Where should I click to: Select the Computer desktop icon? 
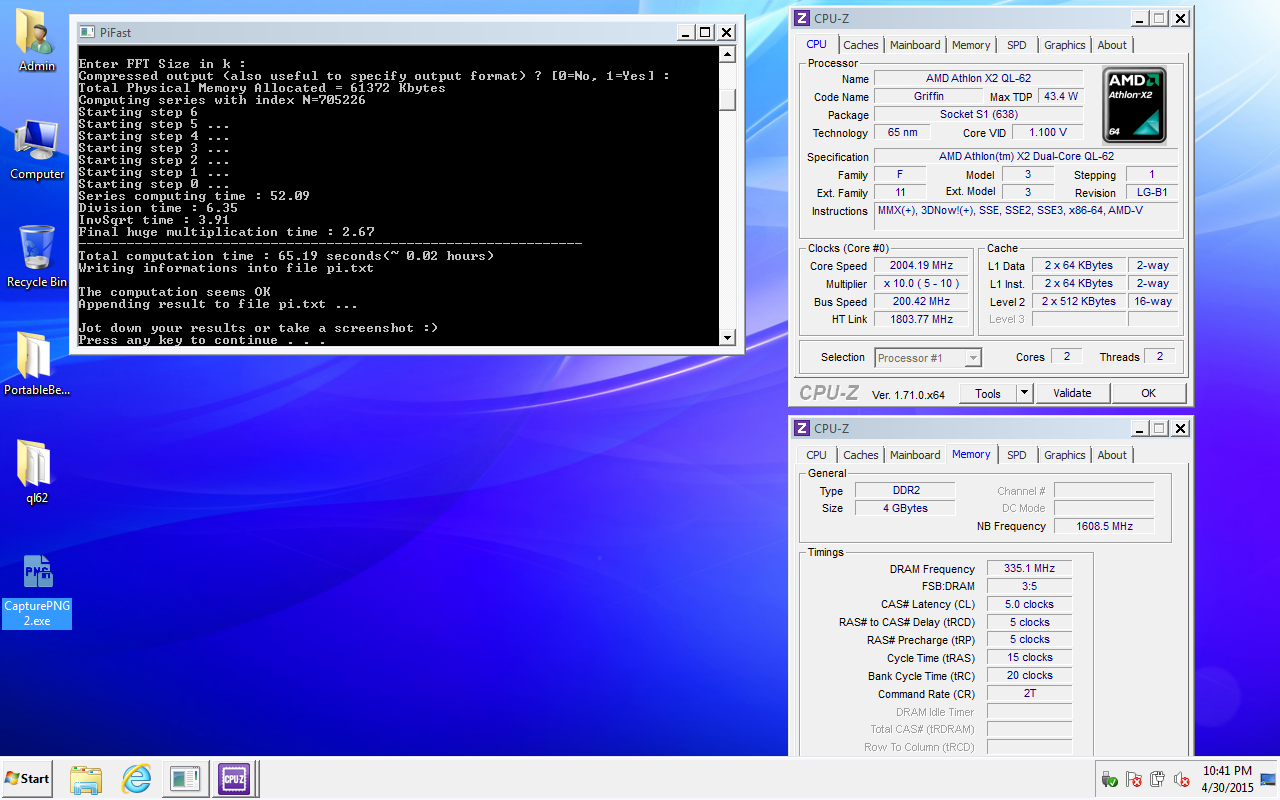pos(37,150)
